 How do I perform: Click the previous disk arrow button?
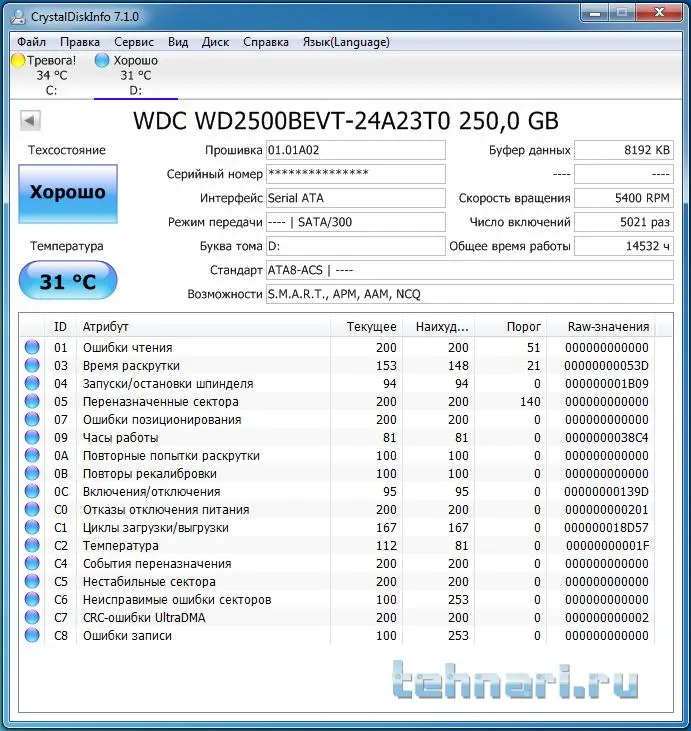pos(30,121)
